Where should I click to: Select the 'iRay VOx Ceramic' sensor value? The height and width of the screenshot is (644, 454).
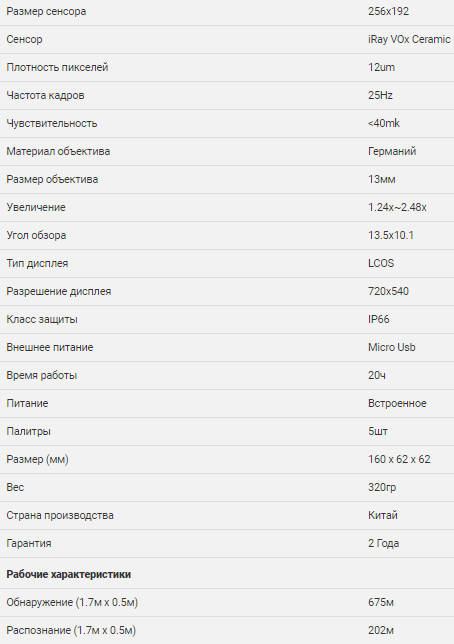[409, 39]
